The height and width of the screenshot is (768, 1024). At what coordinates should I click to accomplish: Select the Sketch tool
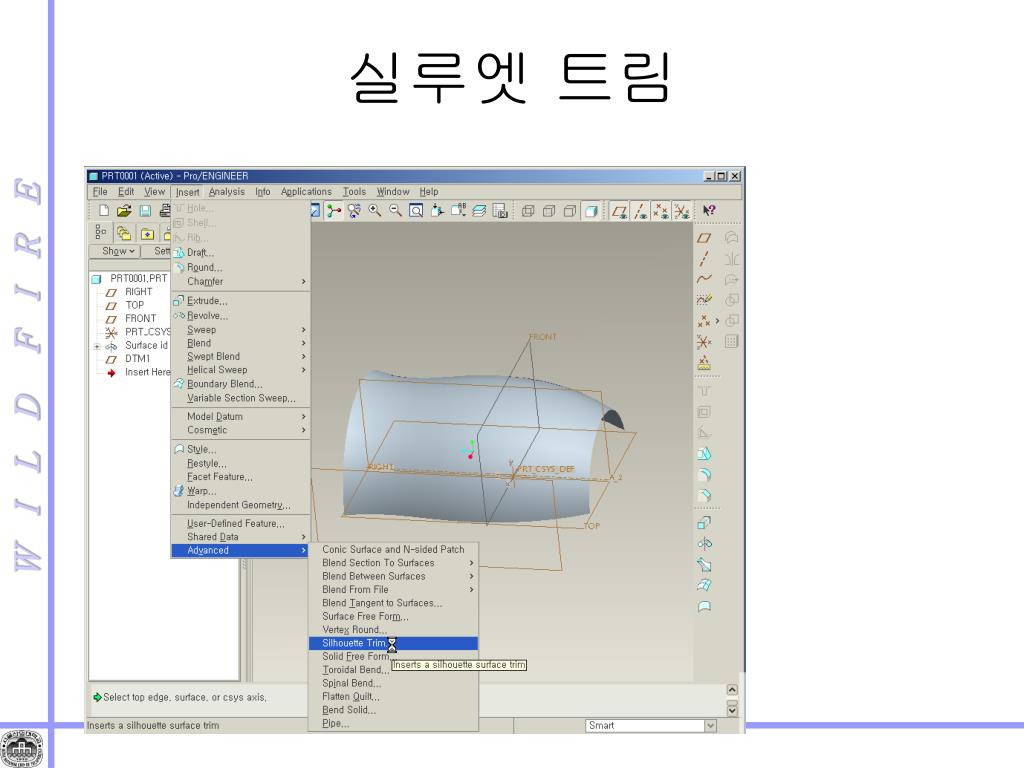[x=703, y=300]
